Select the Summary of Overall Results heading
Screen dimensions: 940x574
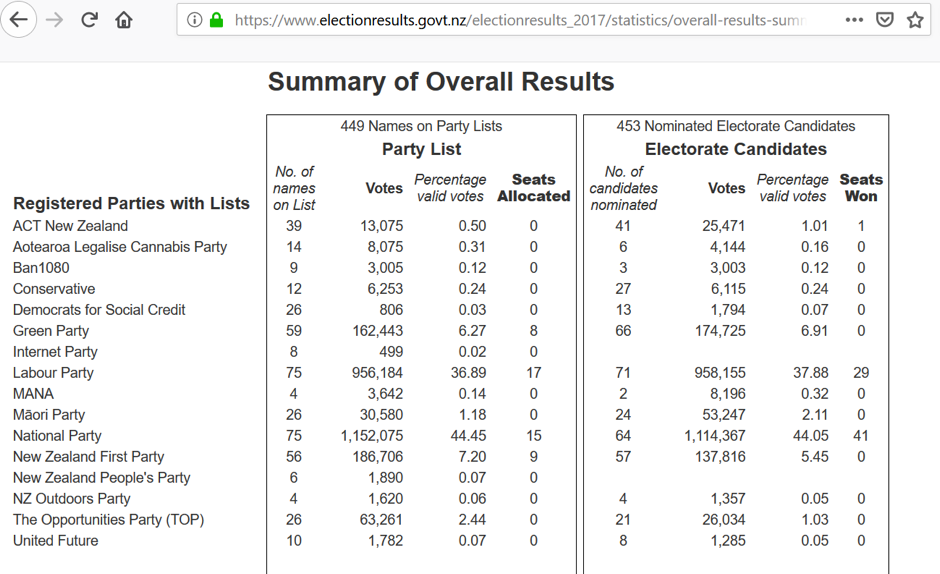441,82
